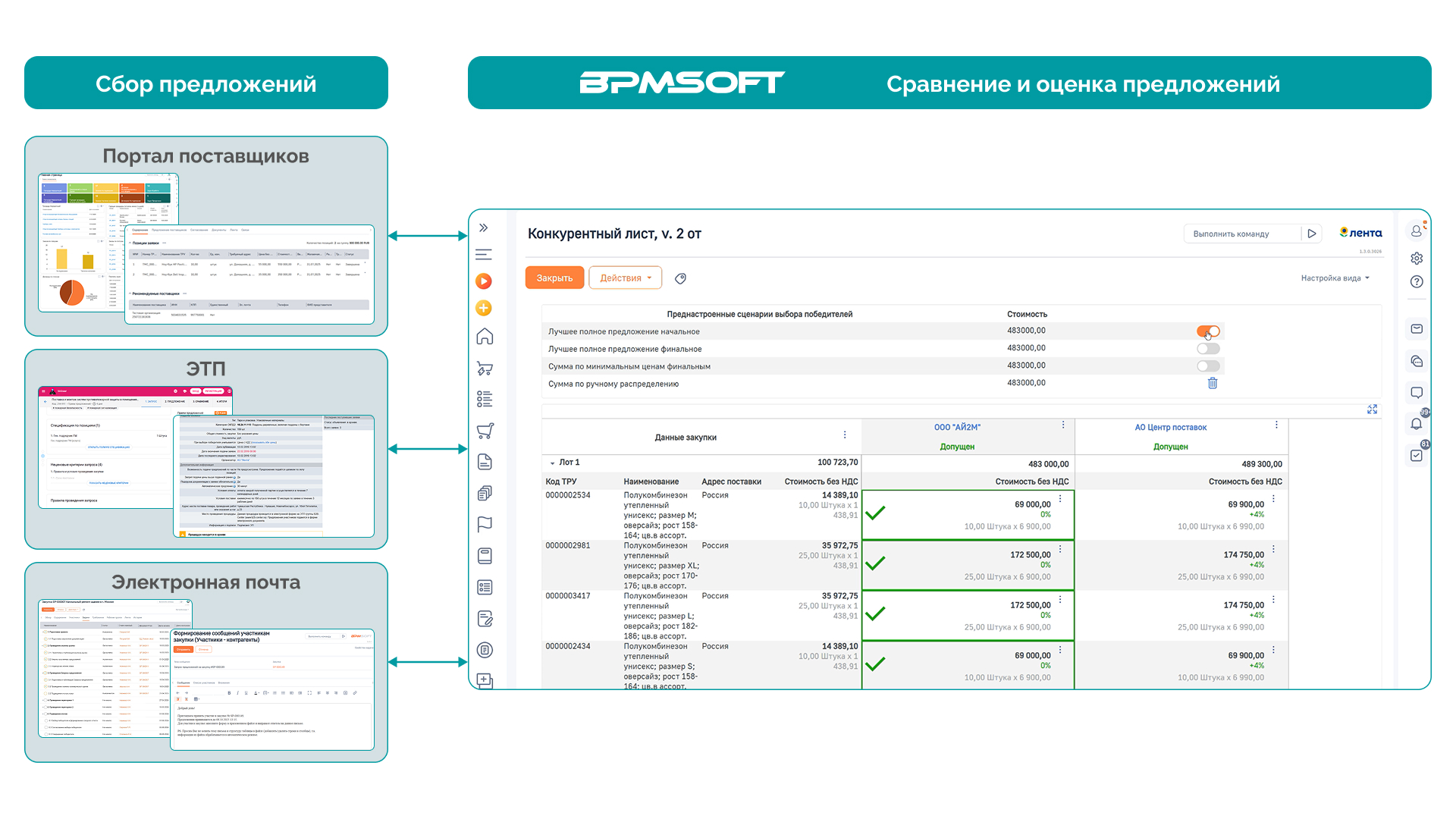The width and height of the screenshot is (1456, 819).
Task: Click the Выполнить команду input field
Action: click(x=1242, y=234)
